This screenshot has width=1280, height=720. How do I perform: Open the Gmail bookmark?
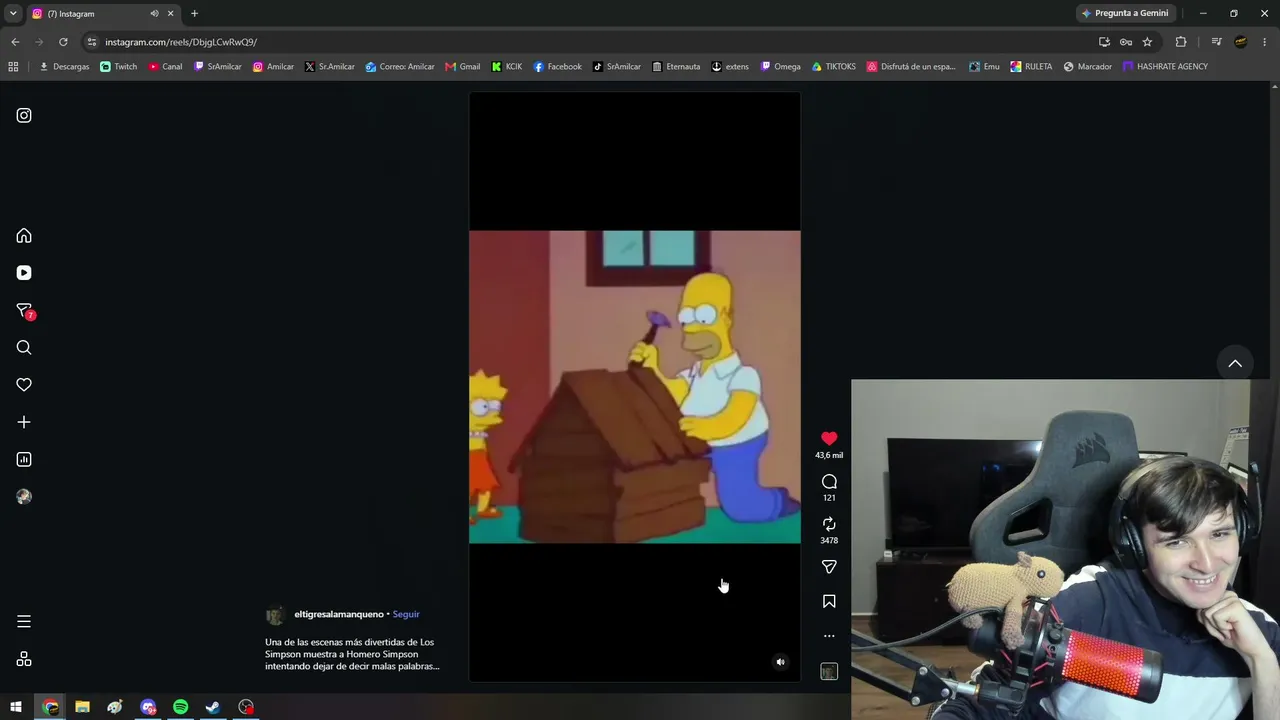463,67
